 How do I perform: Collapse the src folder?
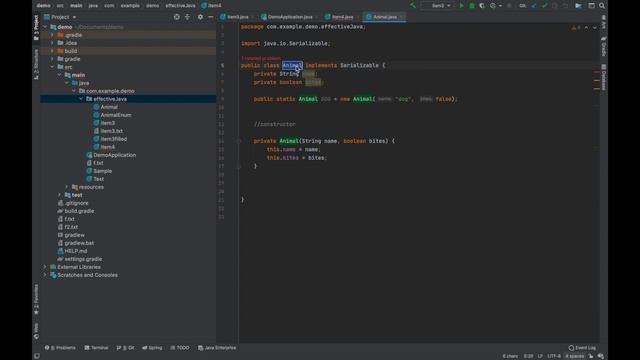tap(52, 67)
